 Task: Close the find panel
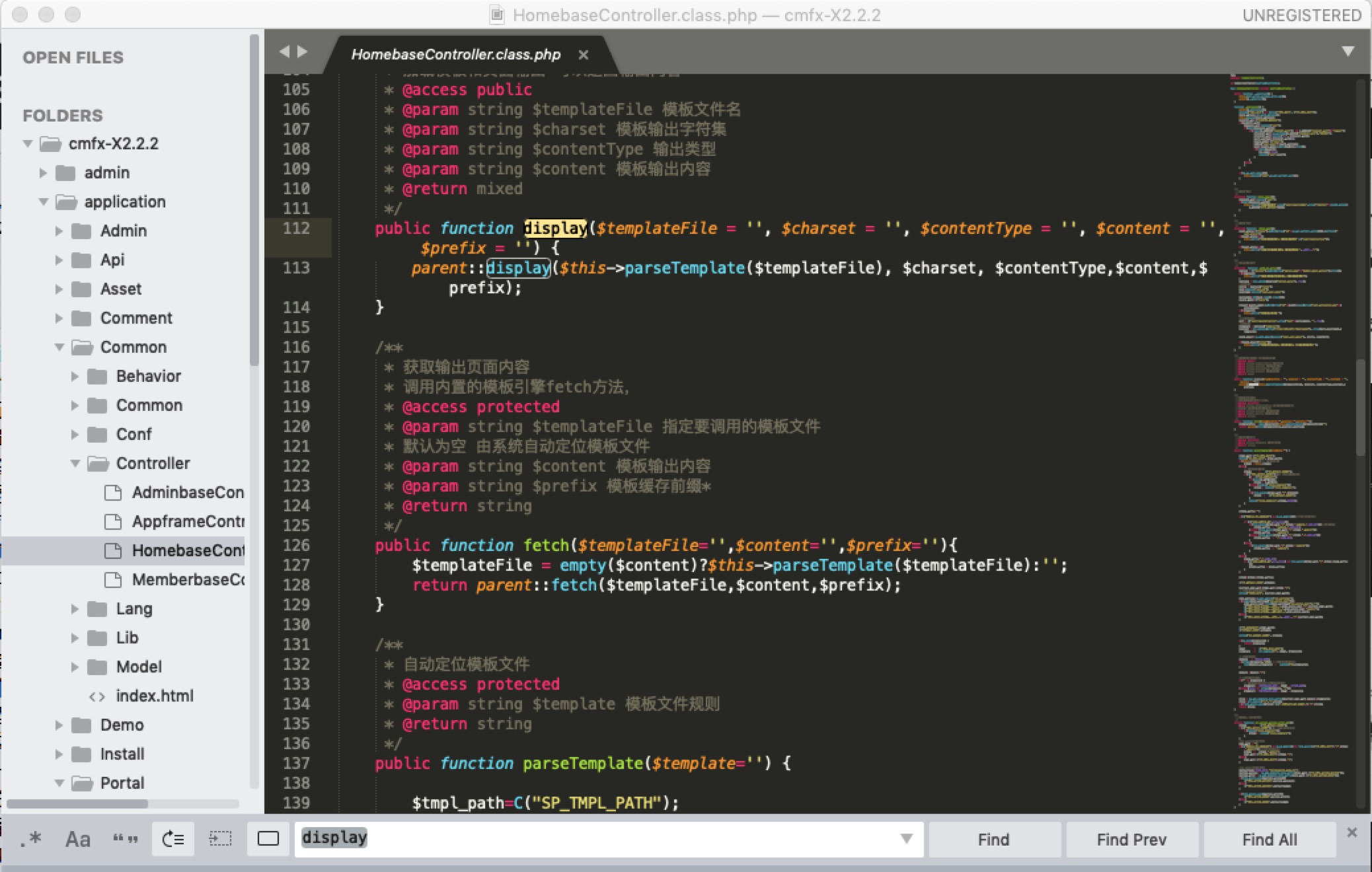coord(1352,832)
